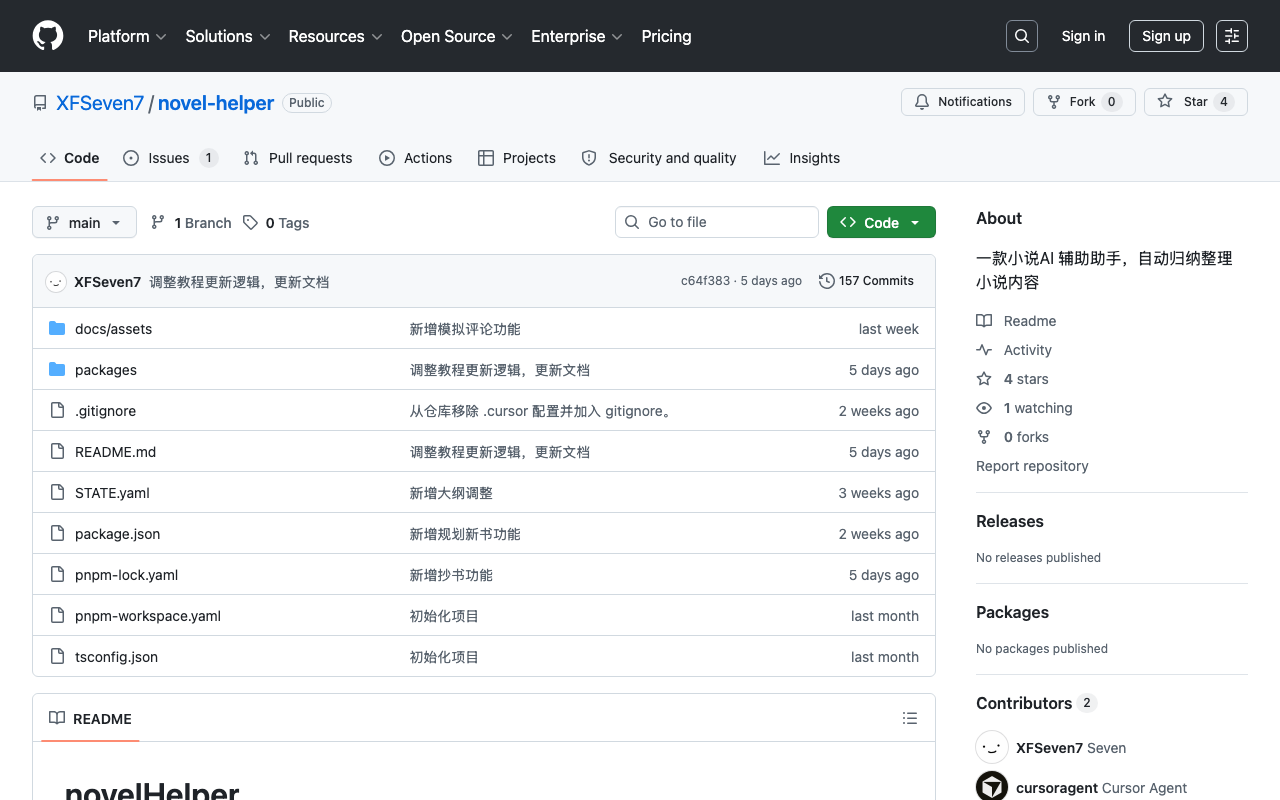1280x800 pixels.
Task: Click the XFSeven7 contributor avatar
Action: point(992,747)
